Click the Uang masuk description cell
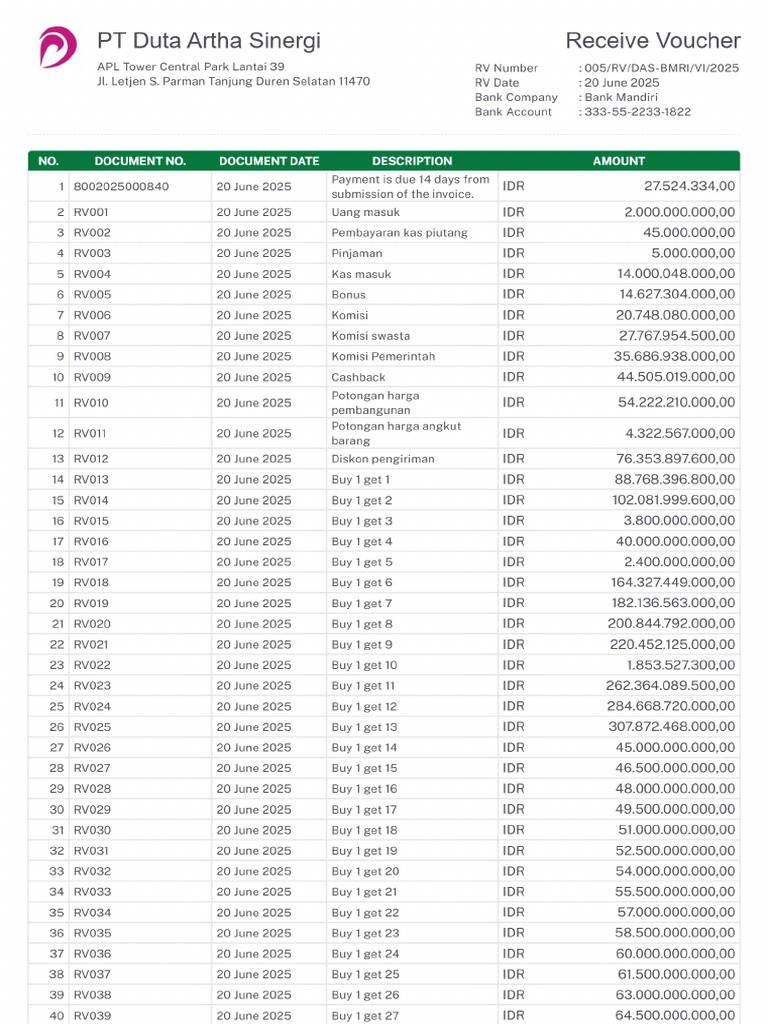768x1024 pixels. pyautogui.click(x=366, y=212)
